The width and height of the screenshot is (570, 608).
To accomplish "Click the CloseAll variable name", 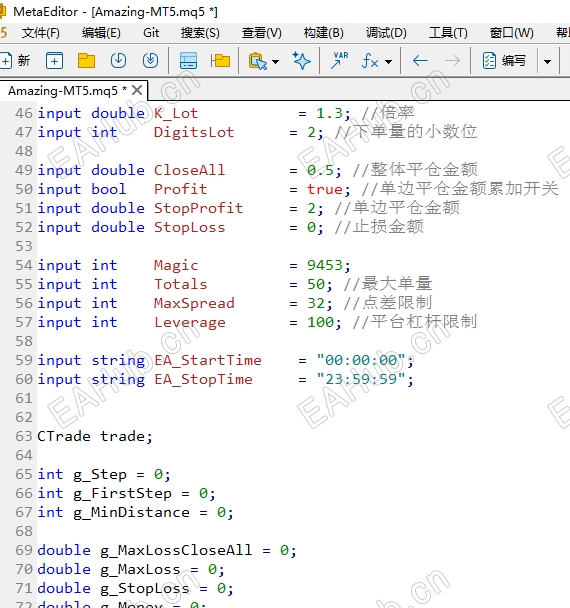I will click(x=189, y=170).
